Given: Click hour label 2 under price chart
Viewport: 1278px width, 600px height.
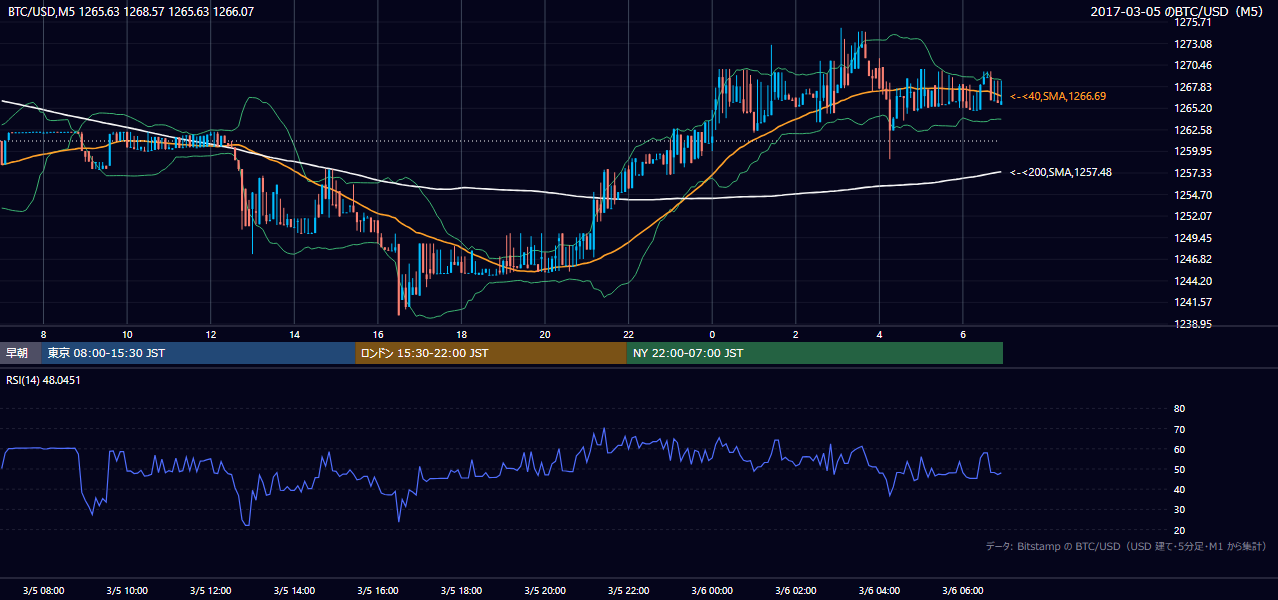Looking at the screenshot, I should click(x=795, y=333).
